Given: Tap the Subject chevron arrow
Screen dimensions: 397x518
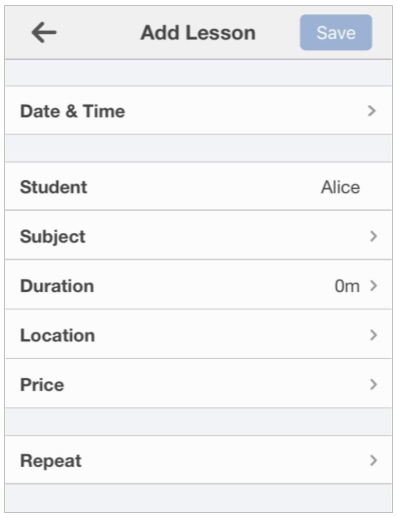Looking at the screenshot, I should pos(373,236).
